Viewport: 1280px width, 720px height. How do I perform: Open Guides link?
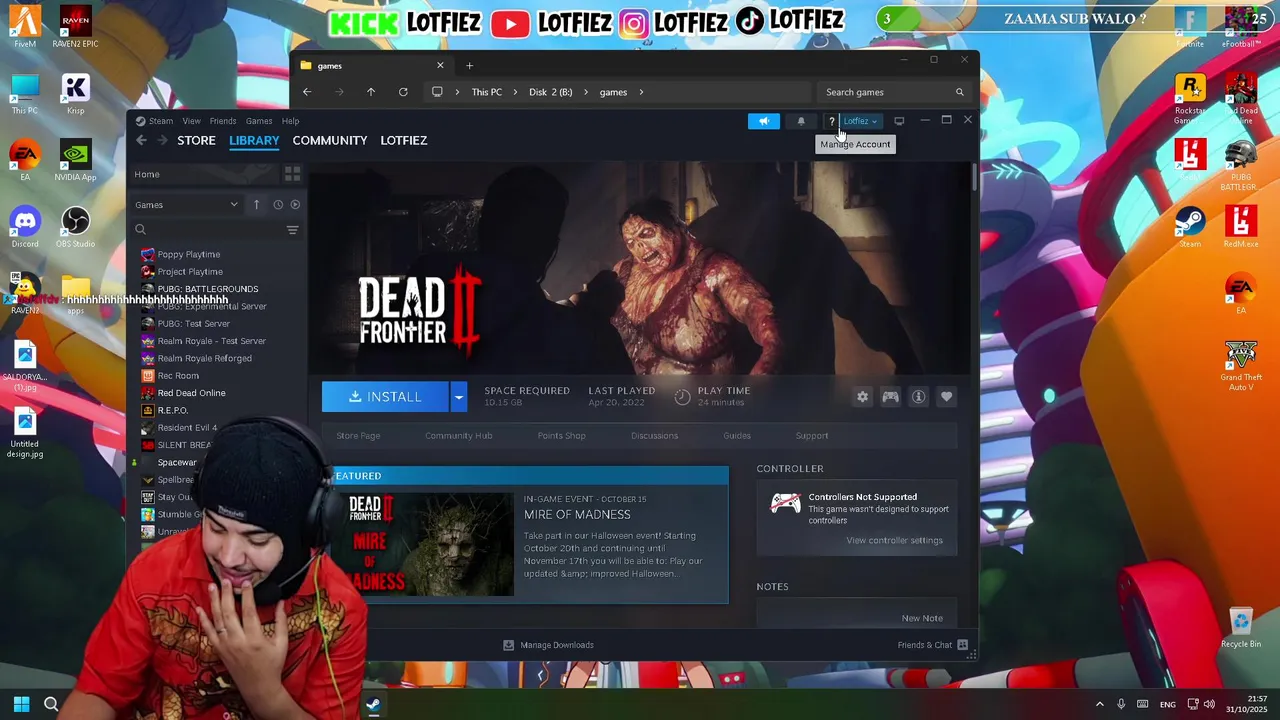click(x=737, y=436)
